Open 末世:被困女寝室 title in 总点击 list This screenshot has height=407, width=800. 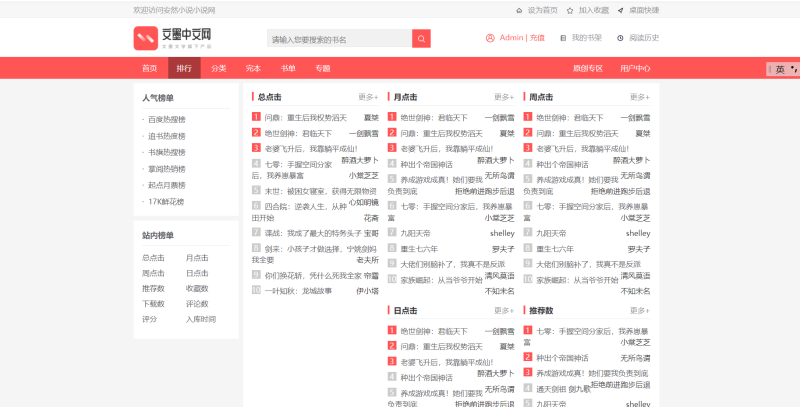[x=320, y=191]
